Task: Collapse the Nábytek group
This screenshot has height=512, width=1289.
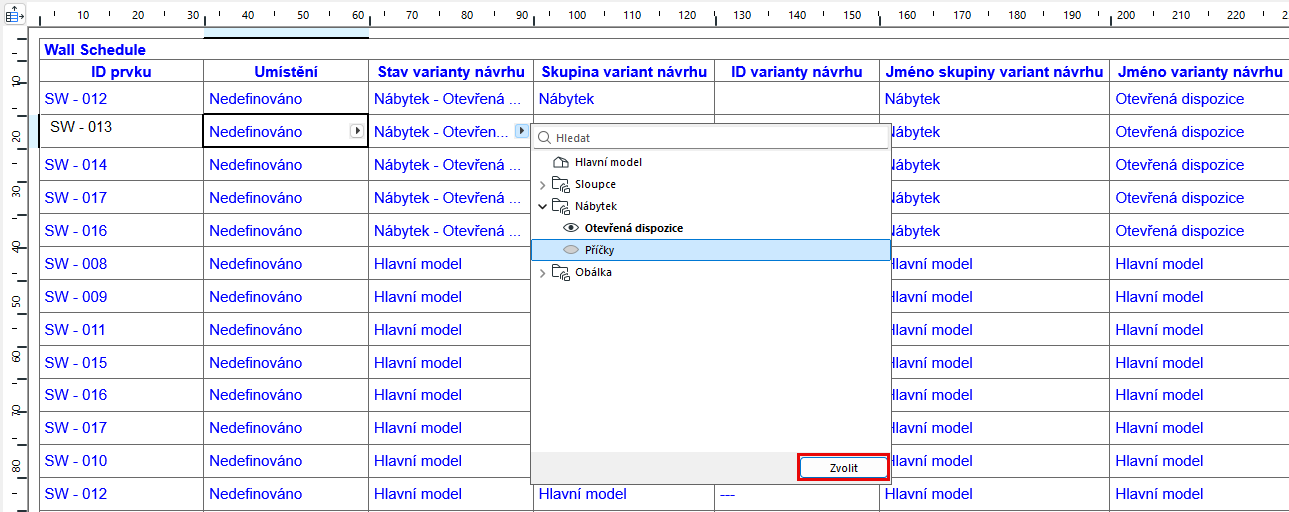Action: (x=543, y=206)
